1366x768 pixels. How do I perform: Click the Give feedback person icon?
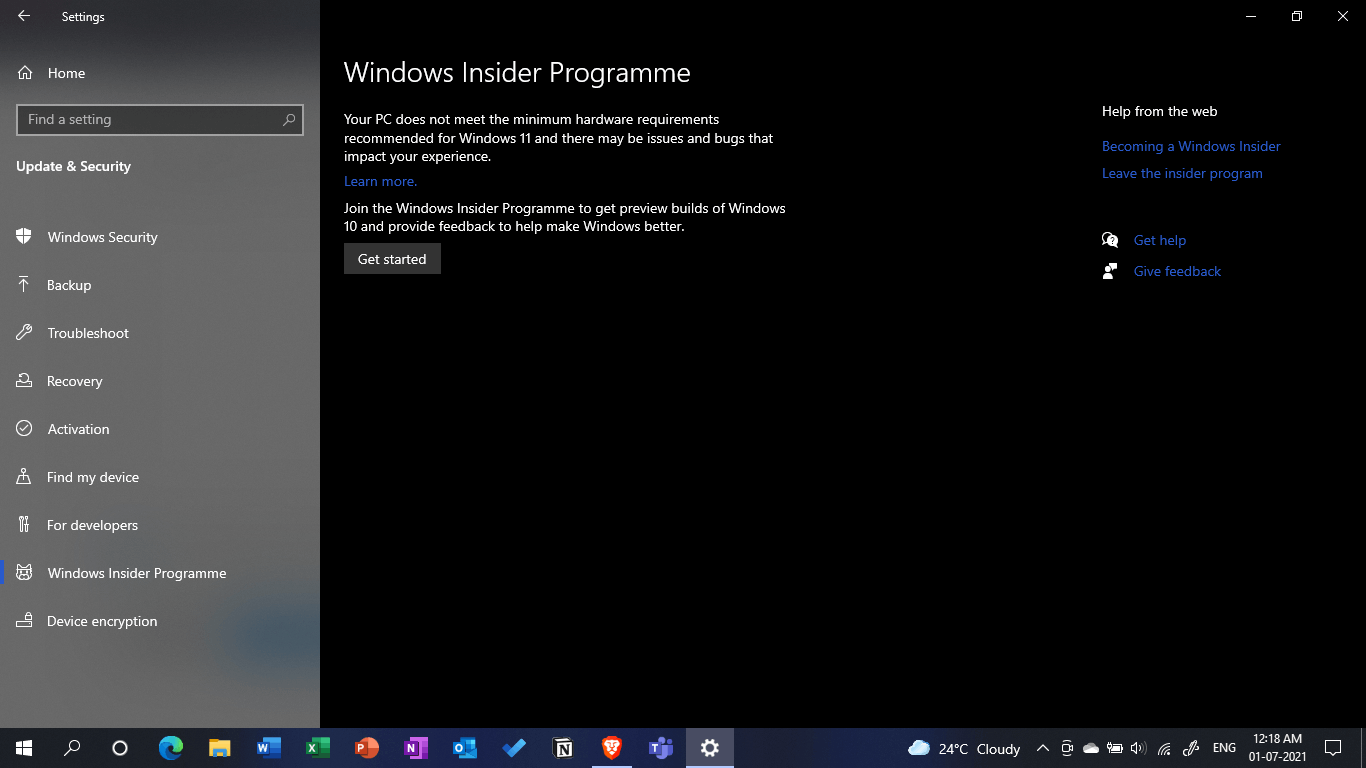(1110, 271)
